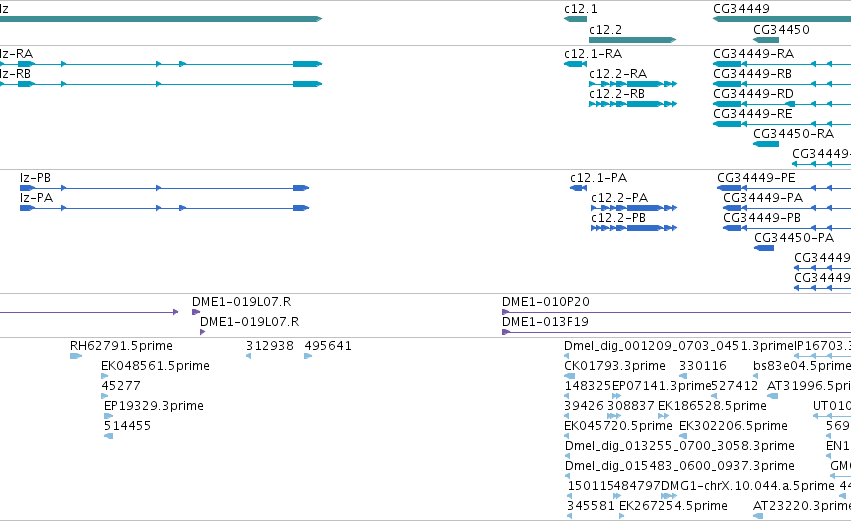The image size is (851, 521).
Task: Click the c12.2-PA CDS label
Action: [x=620, y=198]
